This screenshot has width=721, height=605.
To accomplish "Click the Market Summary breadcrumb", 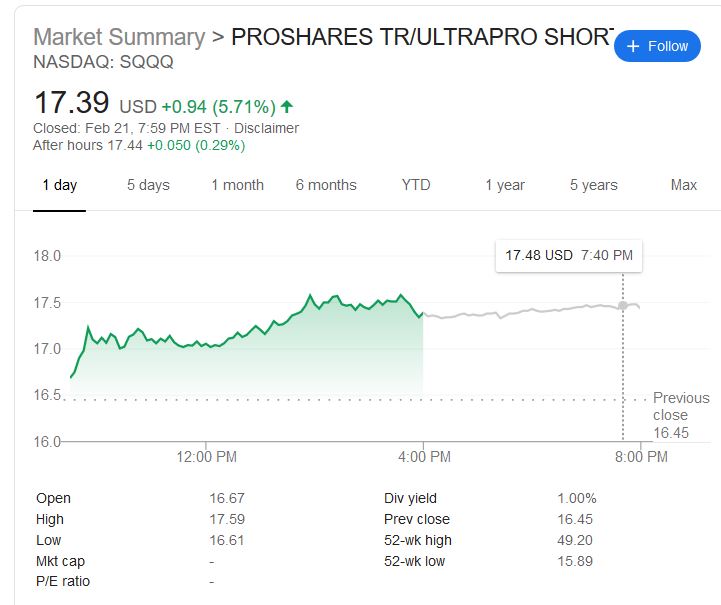I will pos(118,38).
